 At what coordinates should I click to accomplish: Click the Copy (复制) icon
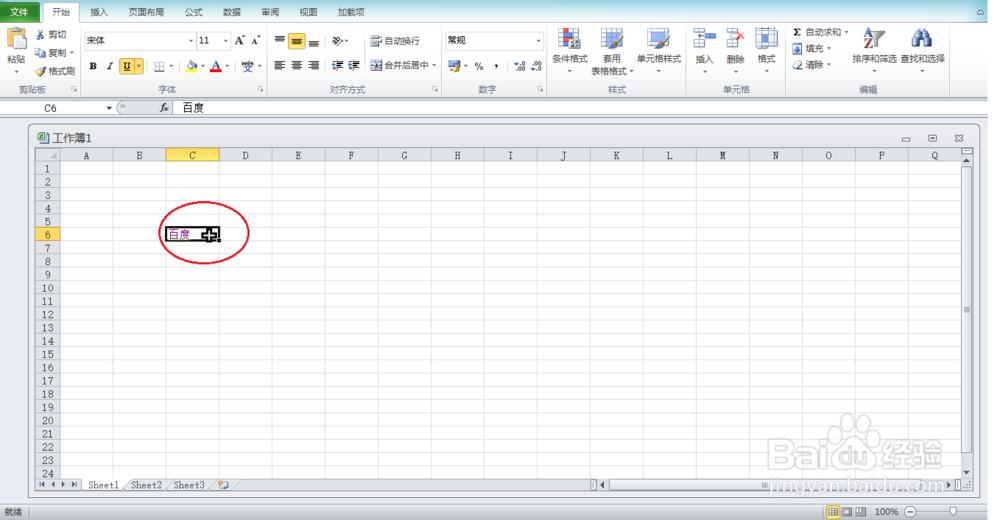[40, 52]
